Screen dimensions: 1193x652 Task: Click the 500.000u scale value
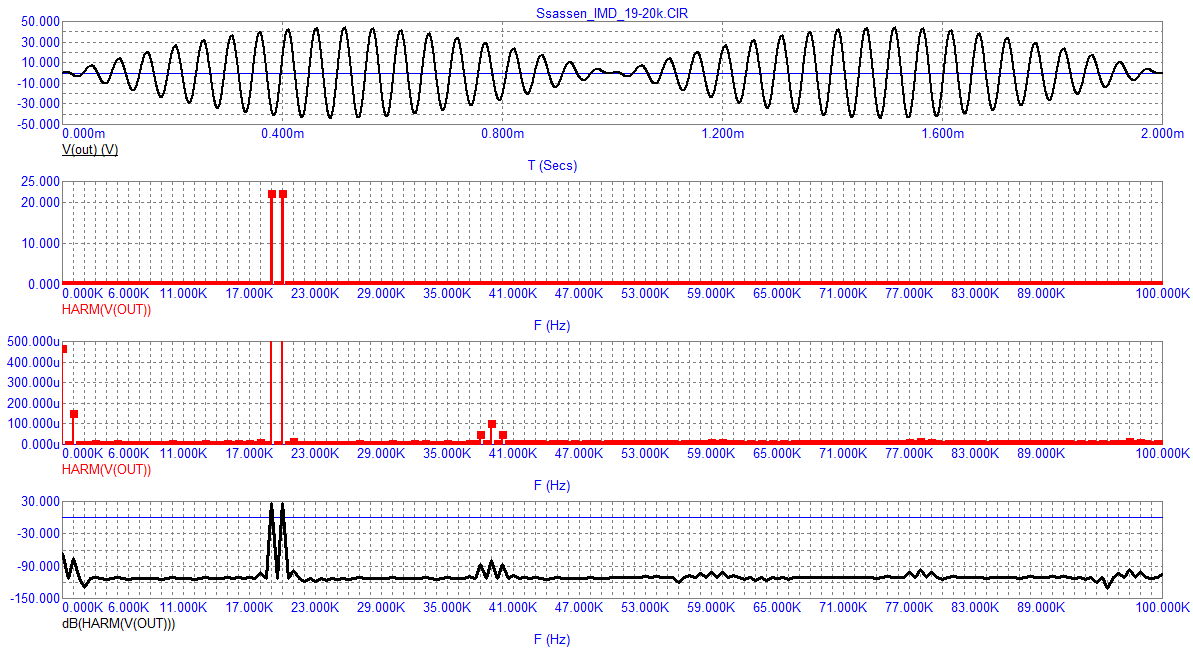tap(33, 342)
